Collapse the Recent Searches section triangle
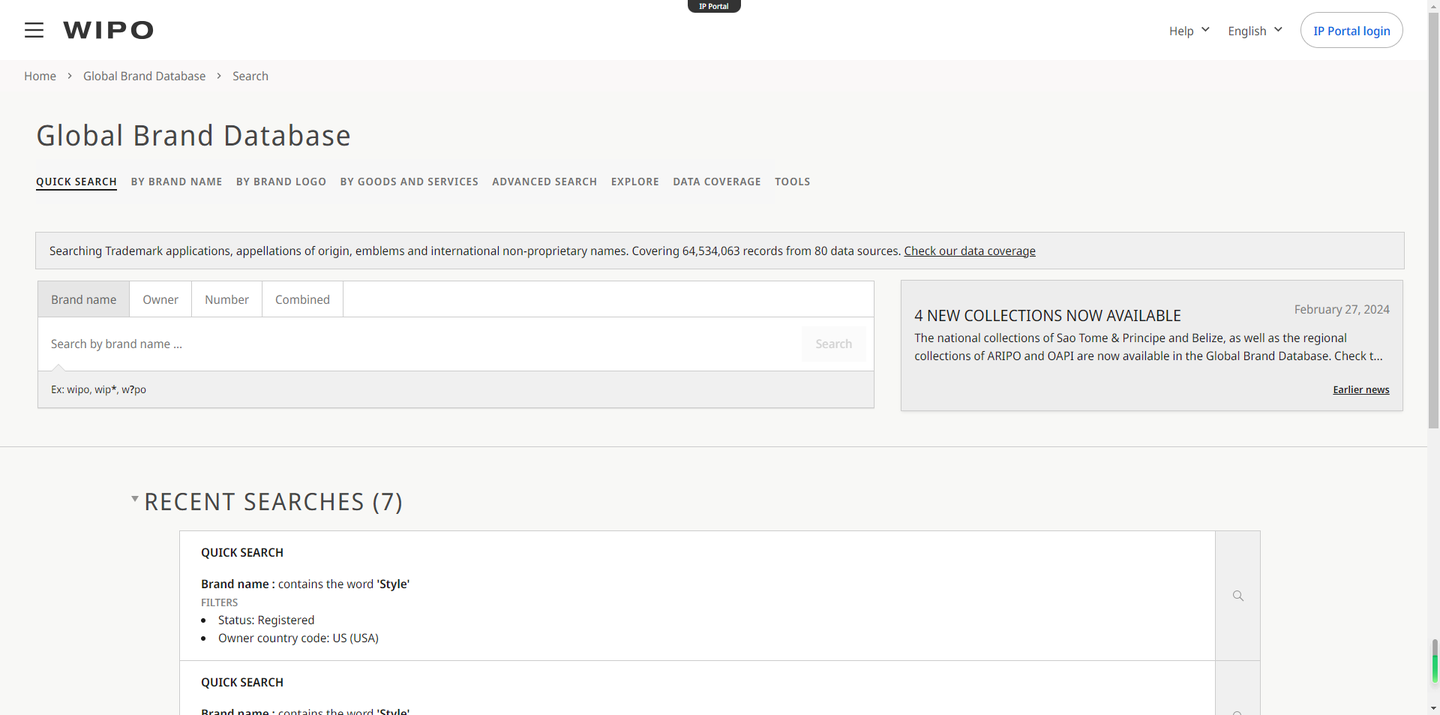Screen dimensions: 1440x715 135,498
